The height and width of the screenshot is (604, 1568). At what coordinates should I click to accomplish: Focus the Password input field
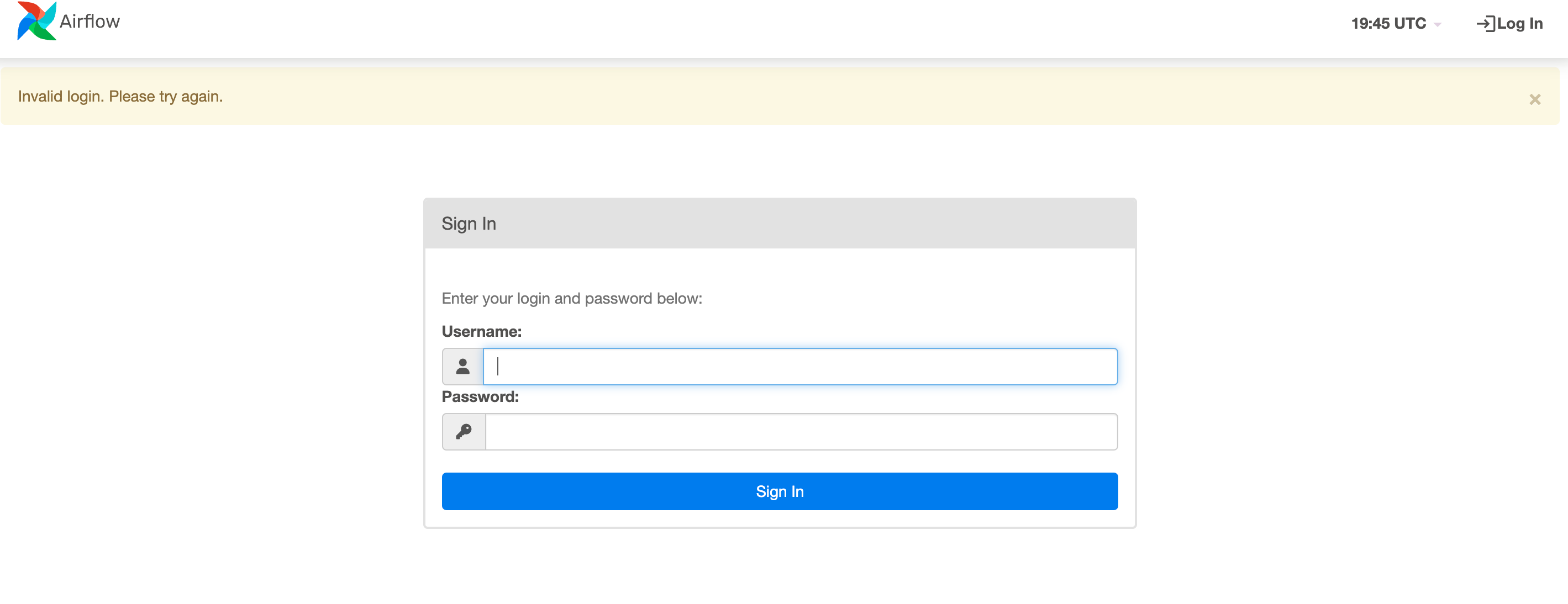pos(801,432)
